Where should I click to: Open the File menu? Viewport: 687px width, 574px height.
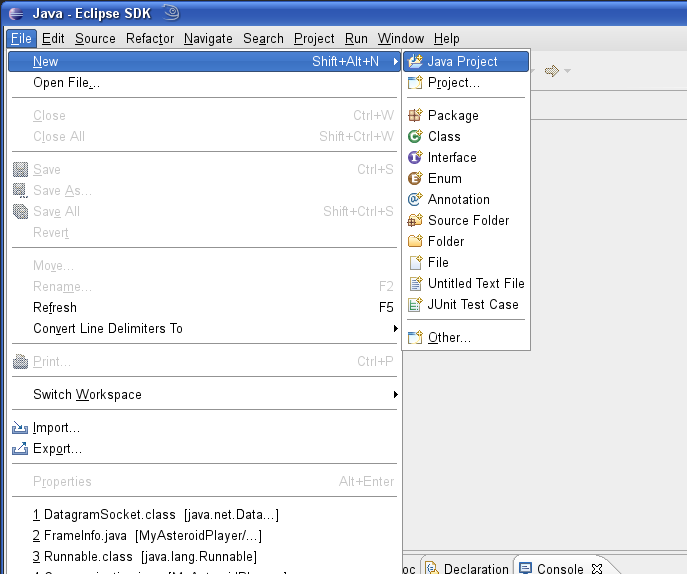click(x=21, y=39)
